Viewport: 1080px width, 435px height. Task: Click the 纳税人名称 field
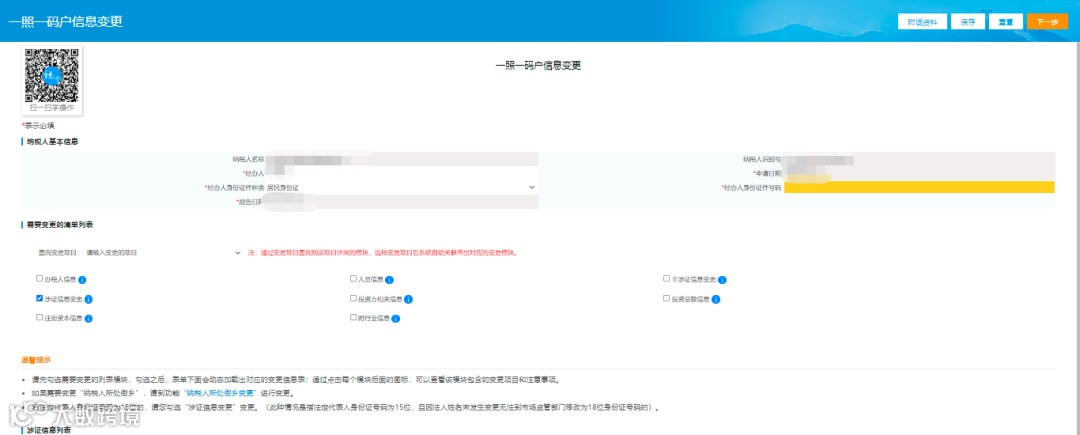click(x=402, y=158)
